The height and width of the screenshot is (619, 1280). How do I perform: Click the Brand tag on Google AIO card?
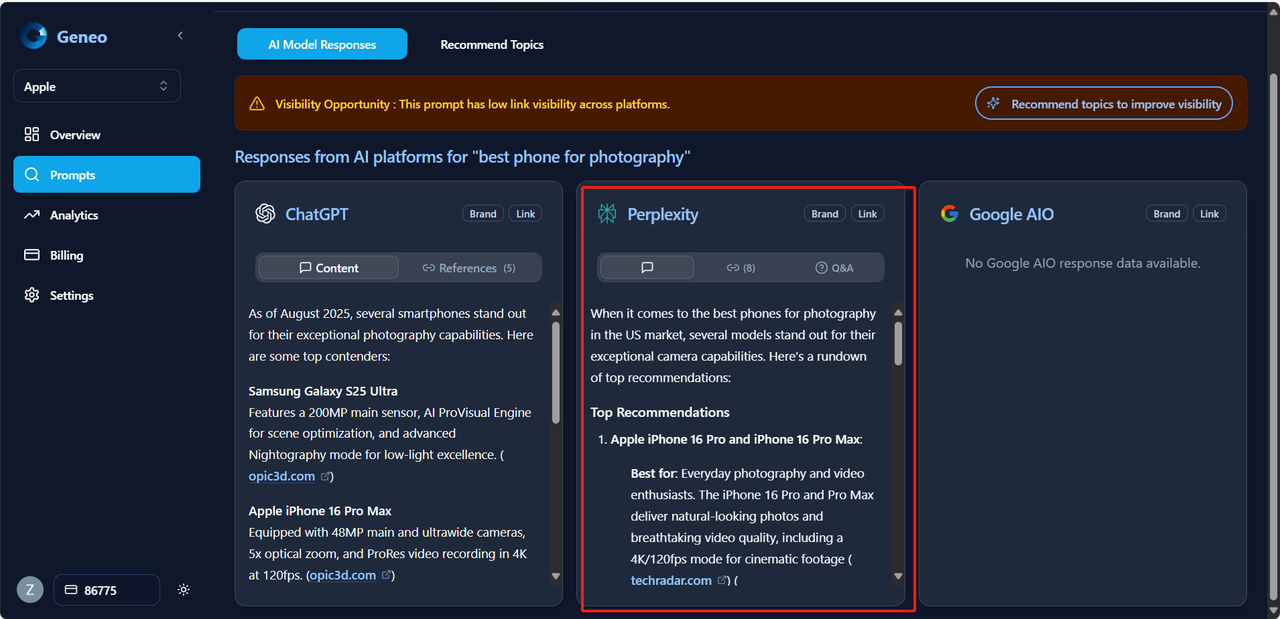pos(1167,214)
